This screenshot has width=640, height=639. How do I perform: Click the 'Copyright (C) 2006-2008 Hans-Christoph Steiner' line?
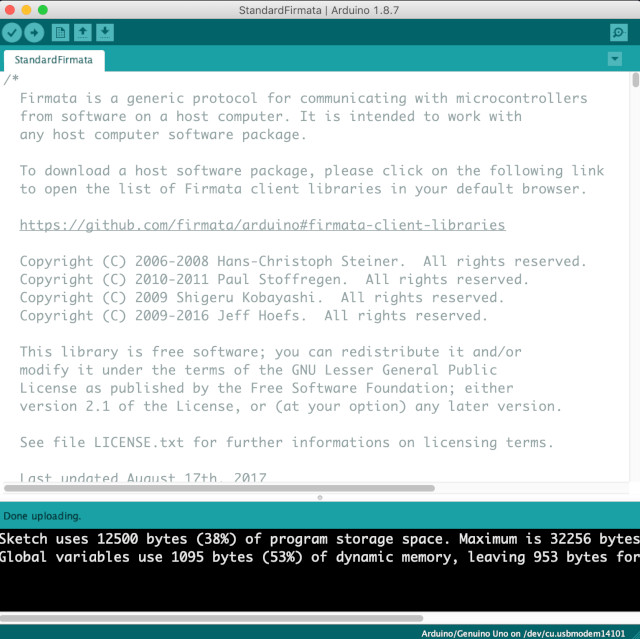point(303,261)
